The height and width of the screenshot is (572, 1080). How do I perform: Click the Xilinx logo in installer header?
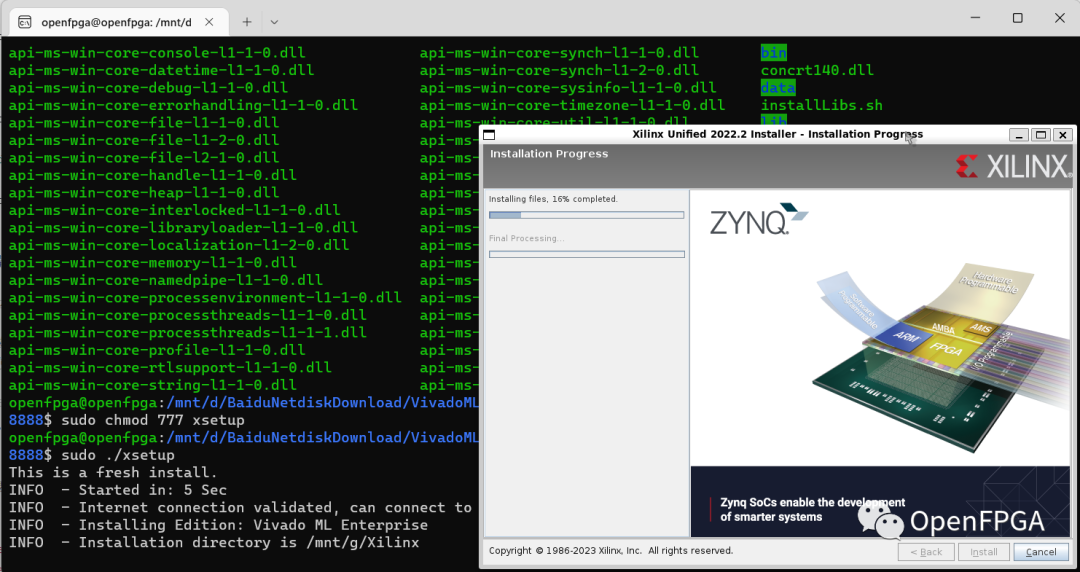point(1012,166)
